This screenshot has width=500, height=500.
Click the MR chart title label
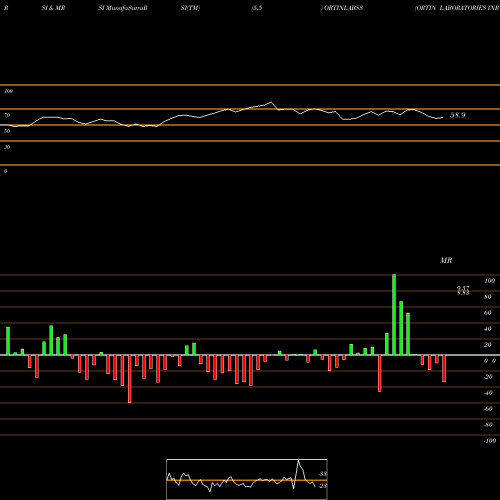click(x=446, y=260)
